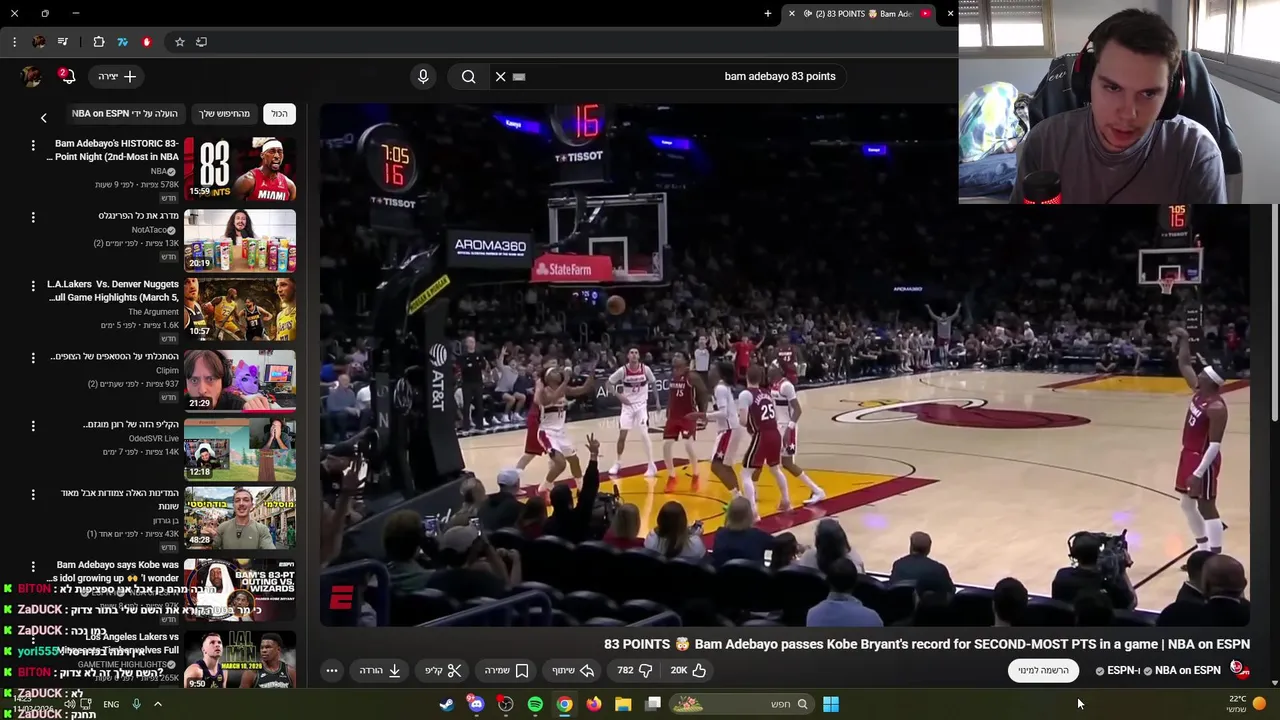The width and height of the screenshot is (1280, 720).
Task: Click the ESPN channel avatar
Action: pos(1239,669)
